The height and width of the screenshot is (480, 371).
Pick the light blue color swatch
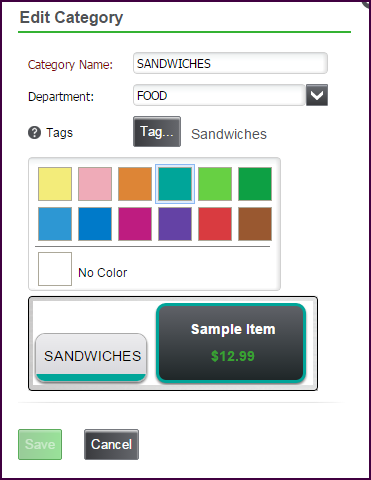pyautogui.click(x=55, y=224)
